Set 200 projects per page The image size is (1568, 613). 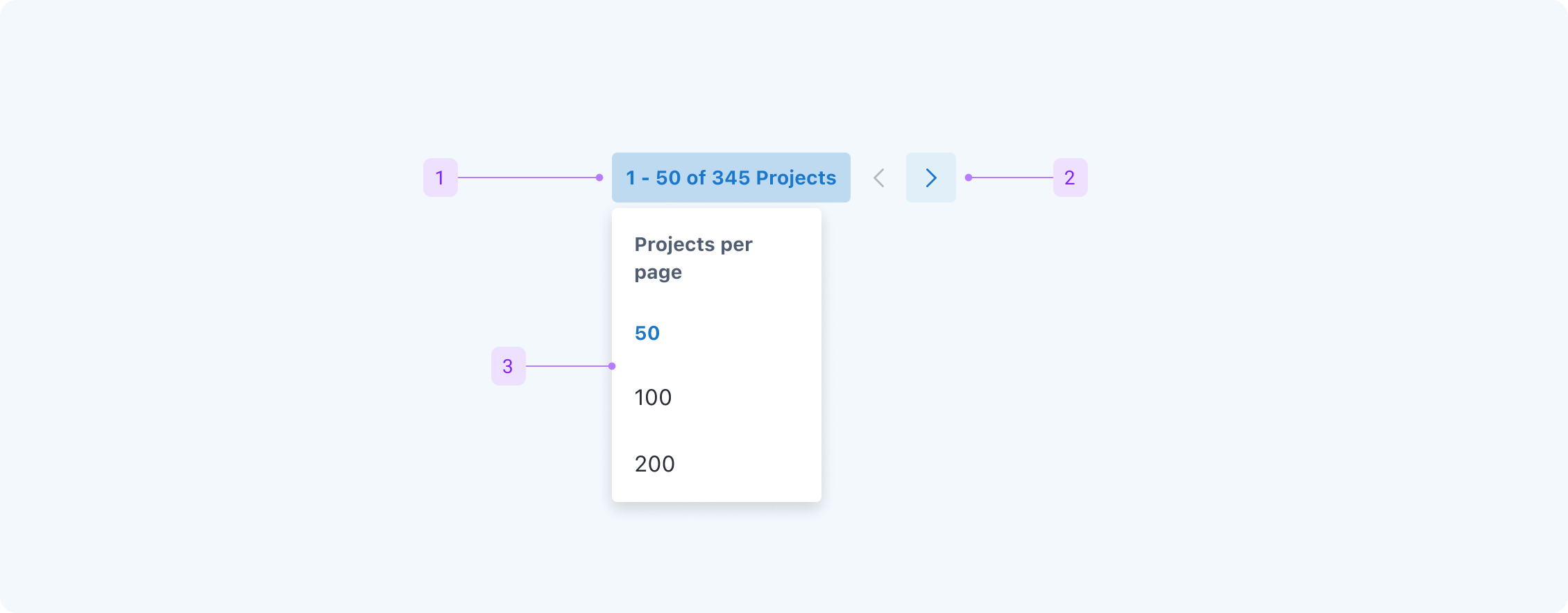[x=654, y=464]
